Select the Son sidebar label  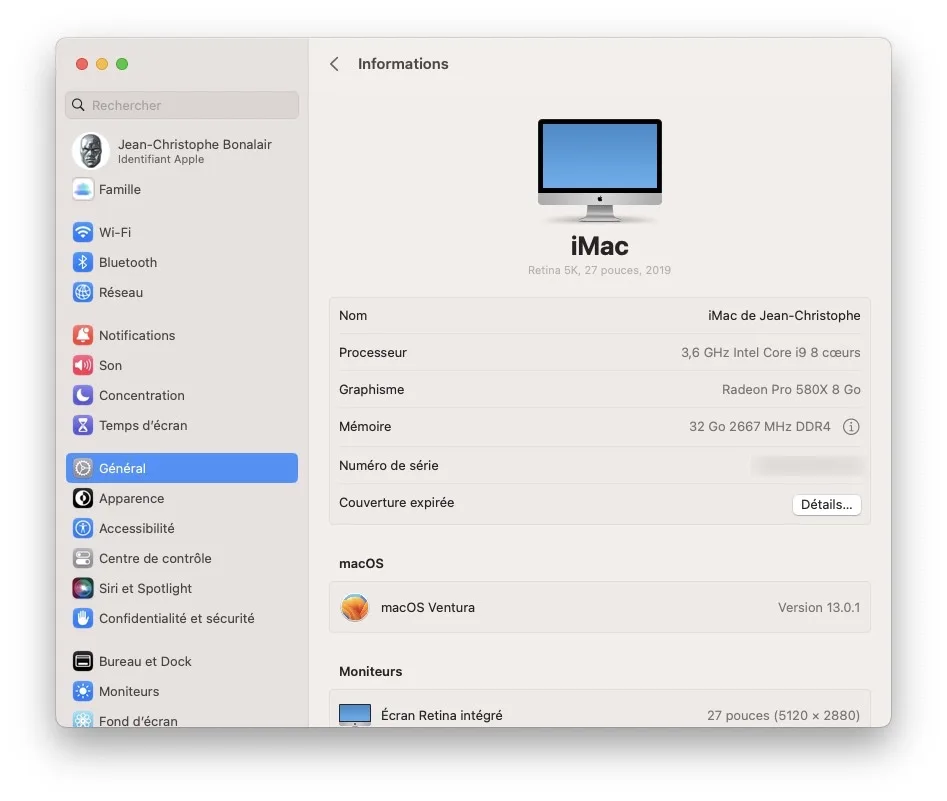(x=111, y=365)
